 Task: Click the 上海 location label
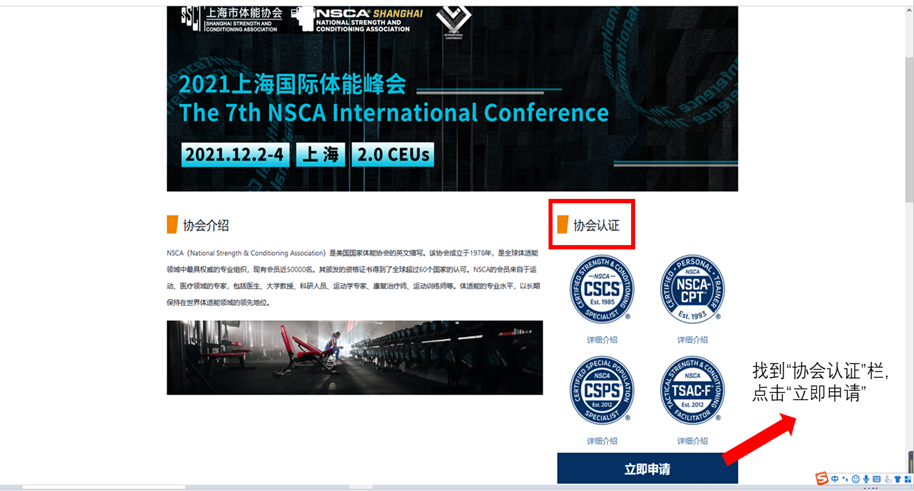click(x=321, y=155)
